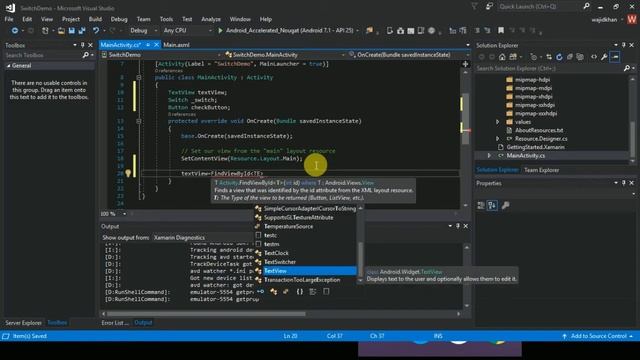Click the Categorized view icon in Properties panel
This screenshot has height=360, width=640.
click(481, 205)
